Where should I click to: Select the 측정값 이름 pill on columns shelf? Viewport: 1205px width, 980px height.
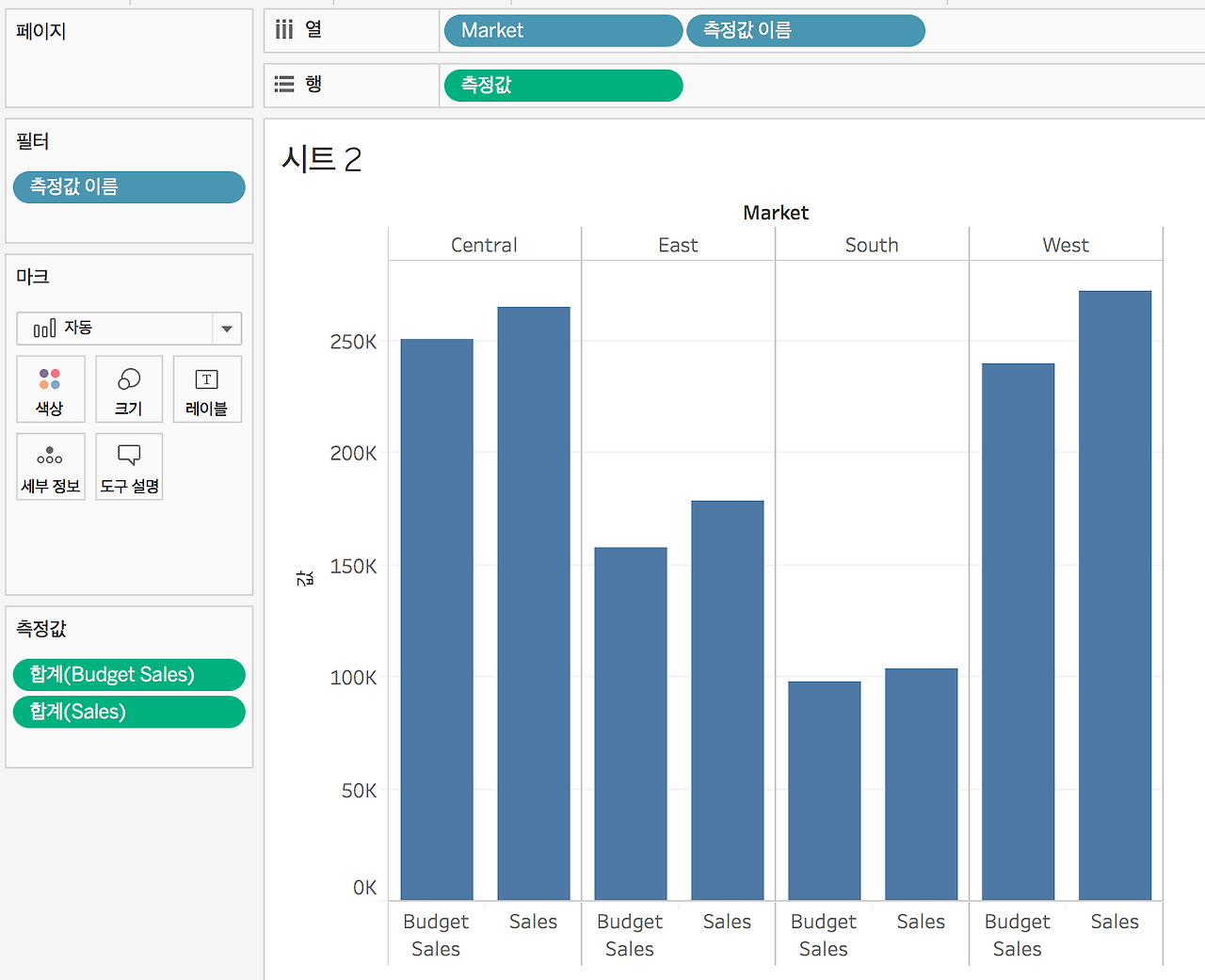806,30
